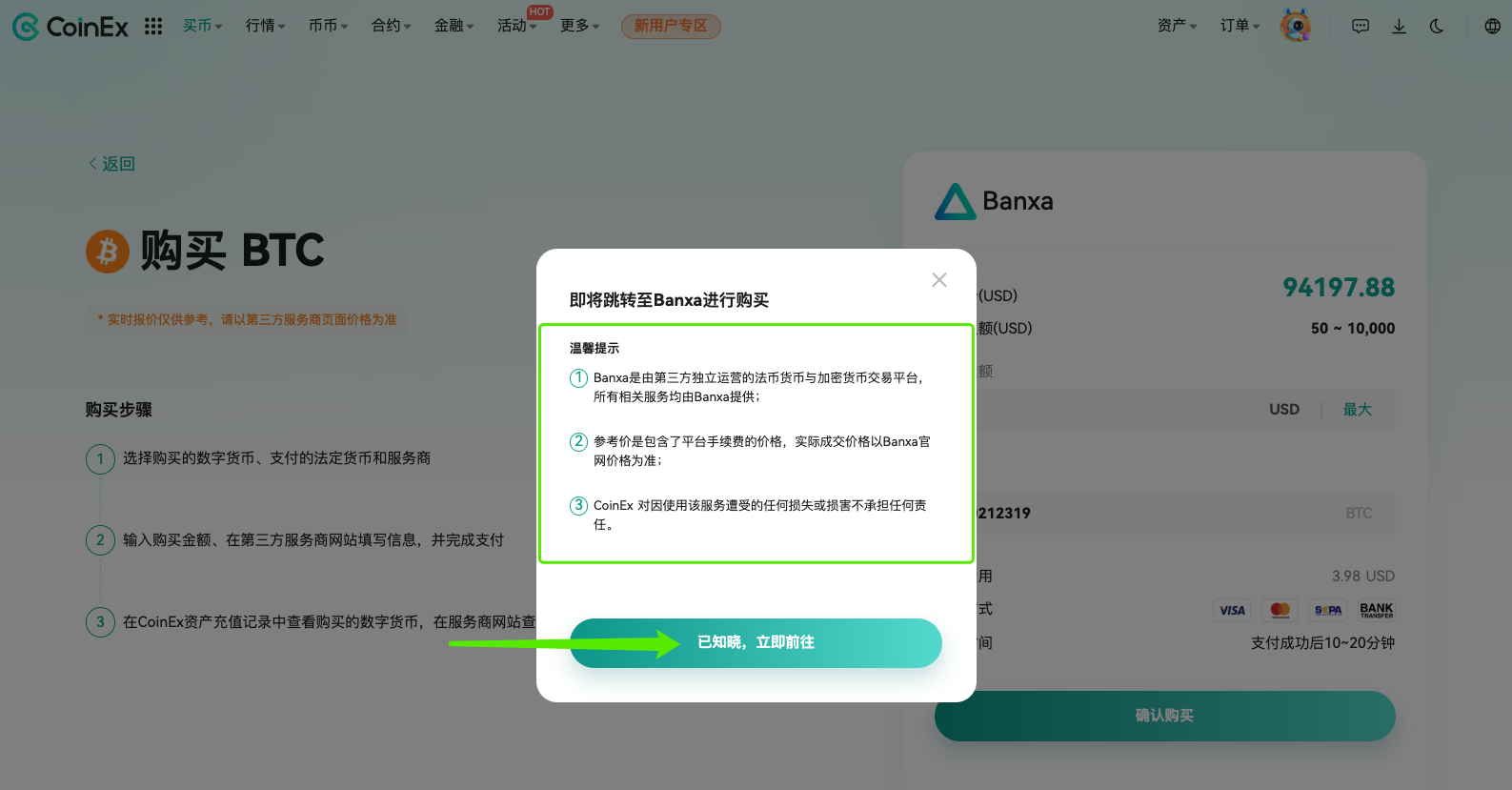
Task: Click the CoinEx logo
Action: [x=71, y=27]
